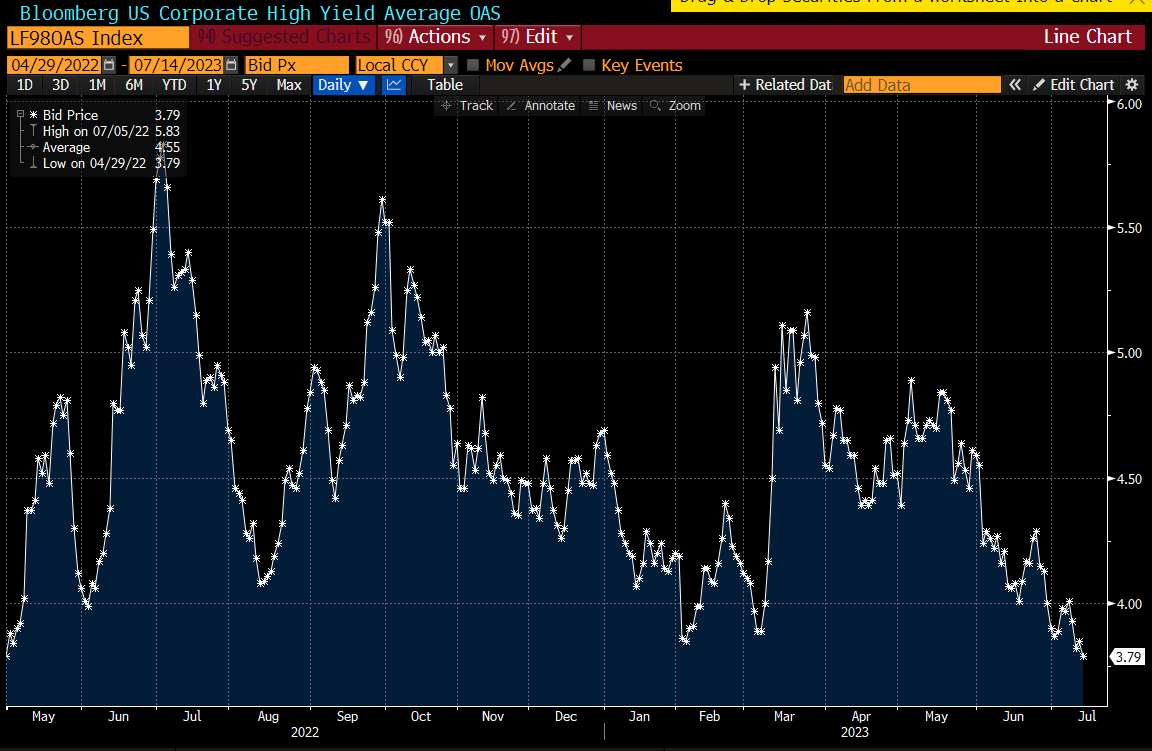Click the Related Data button

[x=785, y=85]
